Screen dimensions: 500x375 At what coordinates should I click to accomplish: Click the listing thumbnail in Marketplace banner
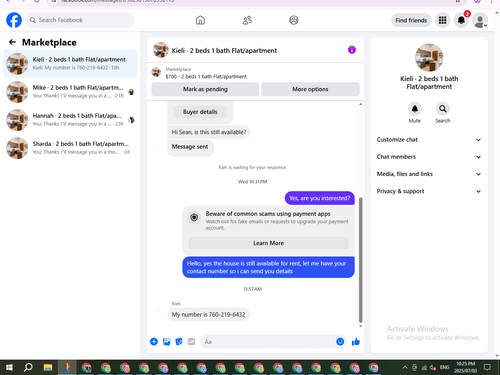tap(156, 72)
